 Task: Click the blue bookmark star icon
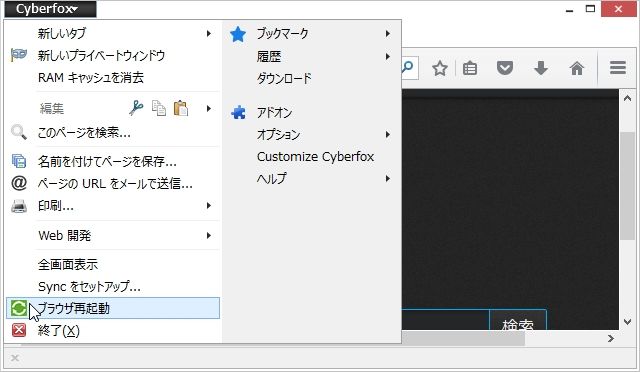[238, 34]
